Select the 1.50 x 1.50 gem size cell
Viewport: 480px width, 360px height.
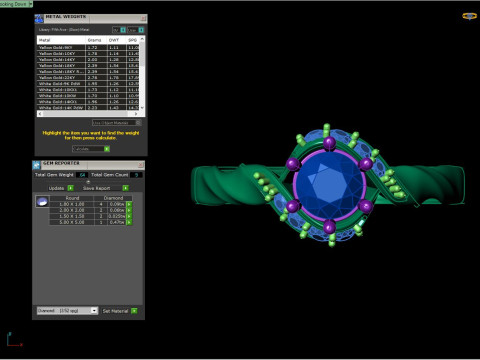point(72,216)
